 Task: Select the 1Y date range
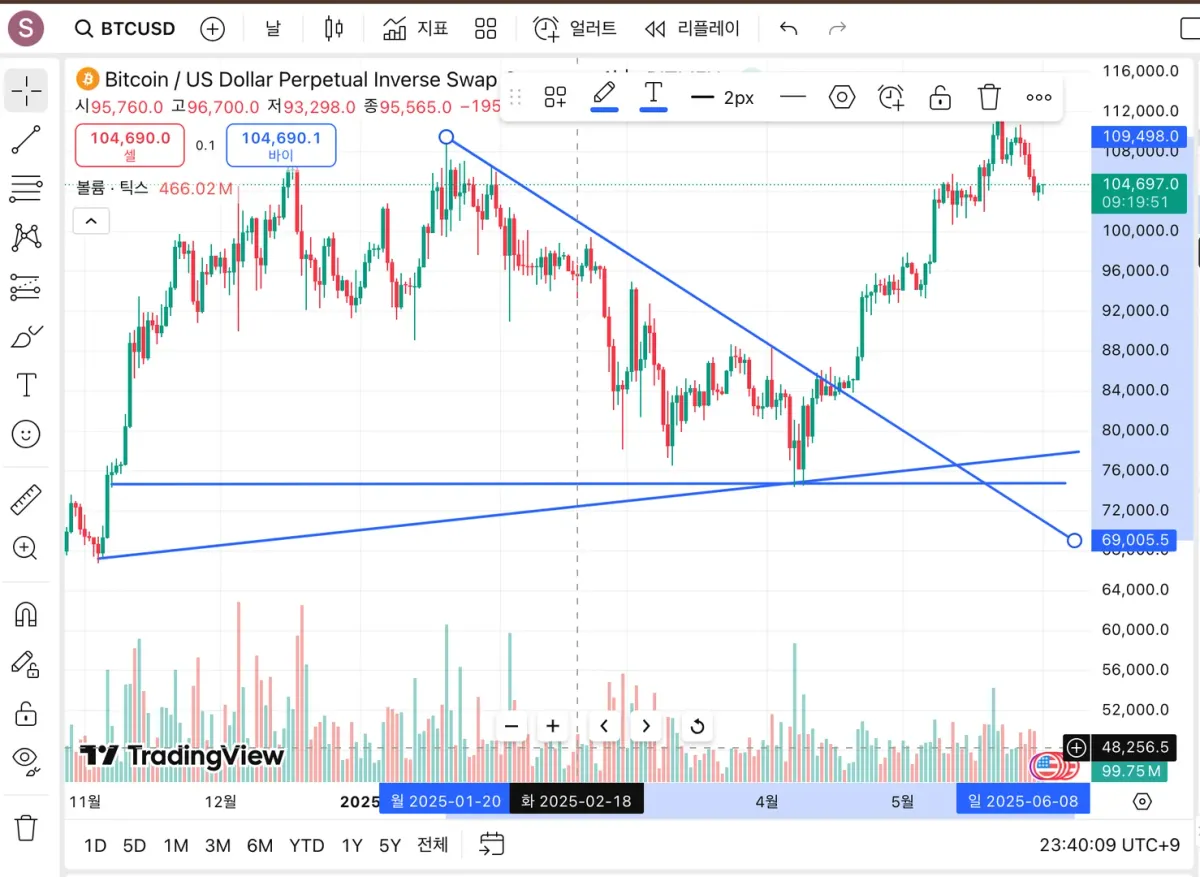point(352,845)
